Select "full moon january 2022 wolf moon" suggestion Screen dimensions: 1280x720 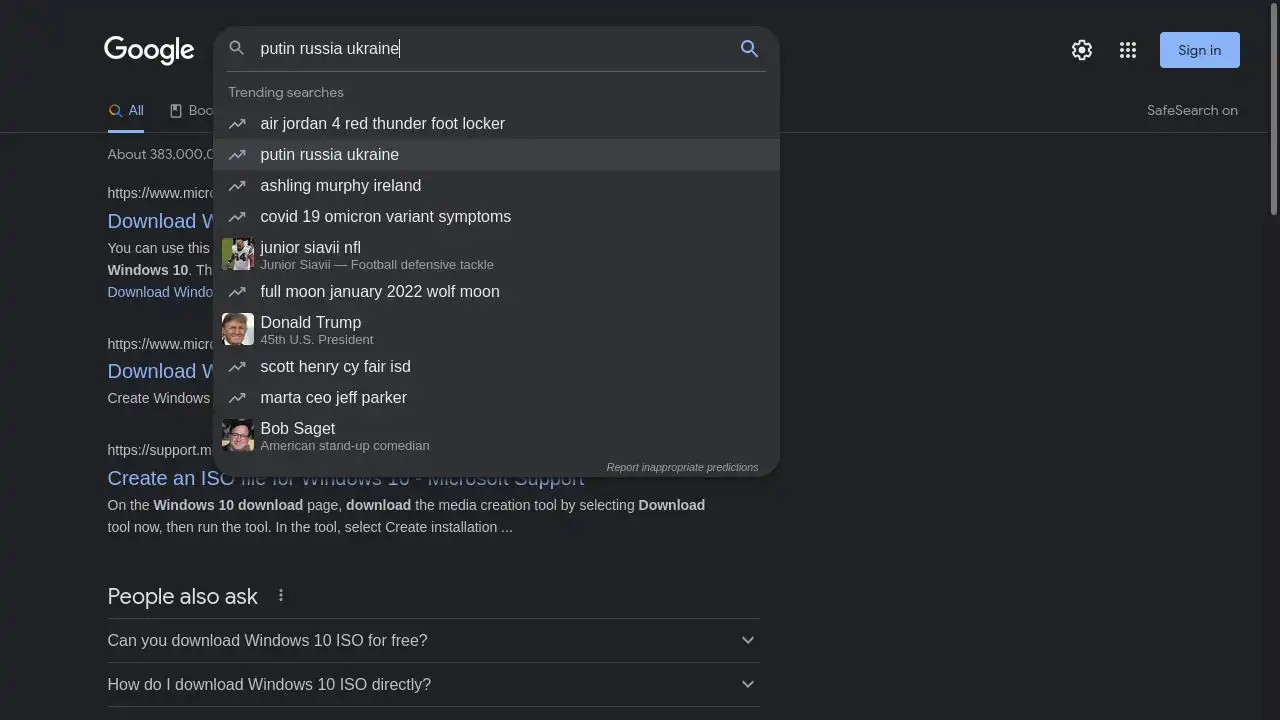pyautogui.click(x=379, y=291)
